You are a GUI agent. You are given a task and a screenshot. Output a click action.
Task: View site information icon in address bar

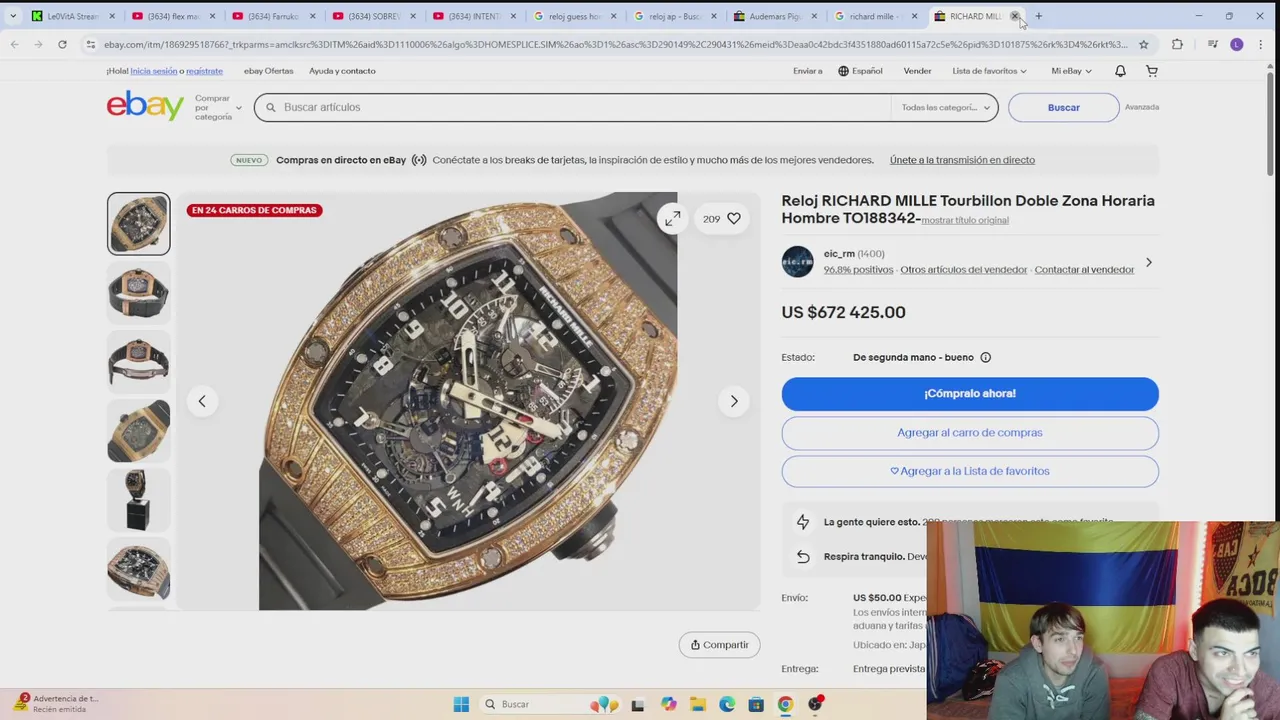(x=91, y=44)
